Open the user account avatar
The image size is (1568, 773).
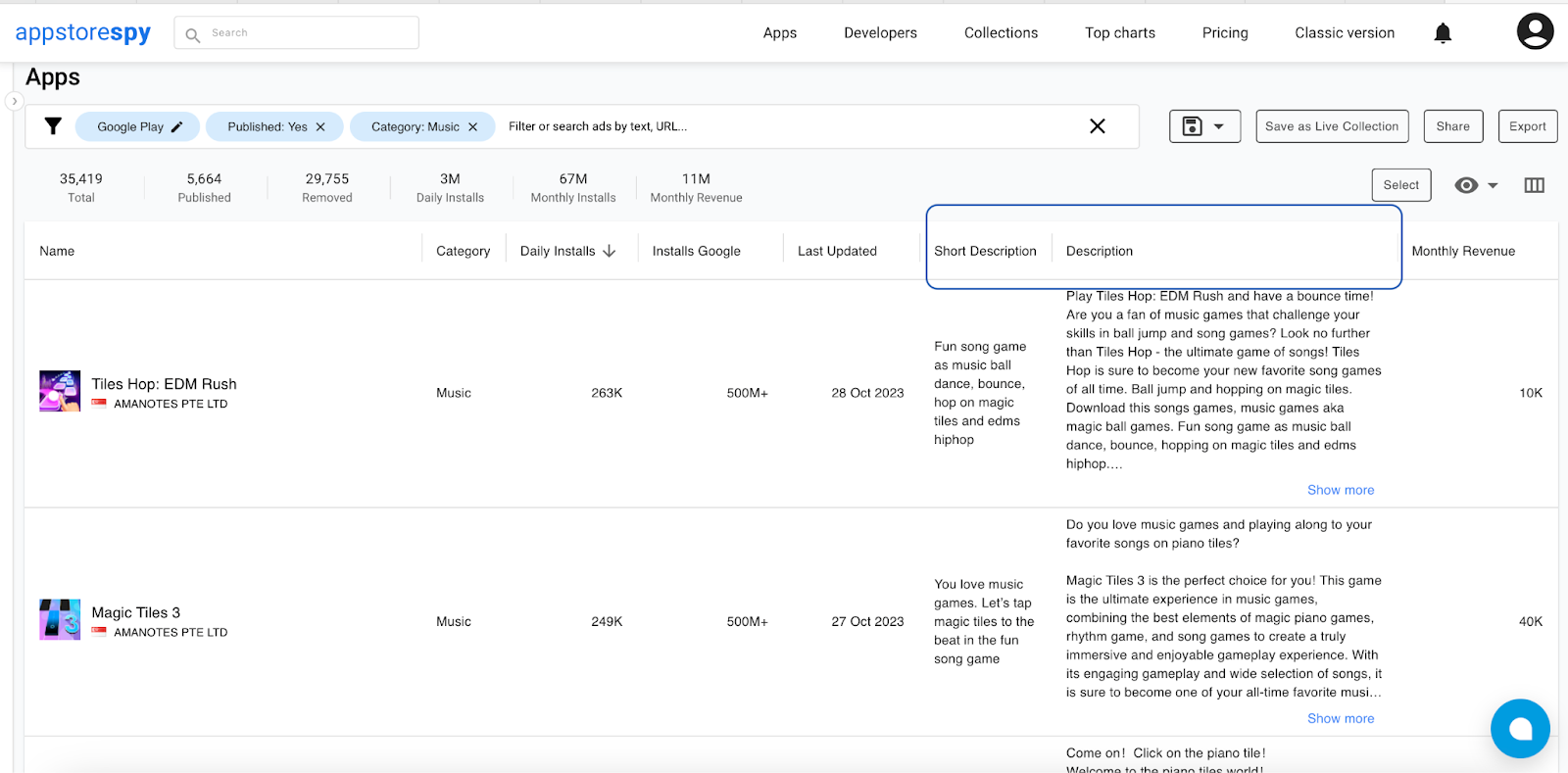tap(1535, 31)
